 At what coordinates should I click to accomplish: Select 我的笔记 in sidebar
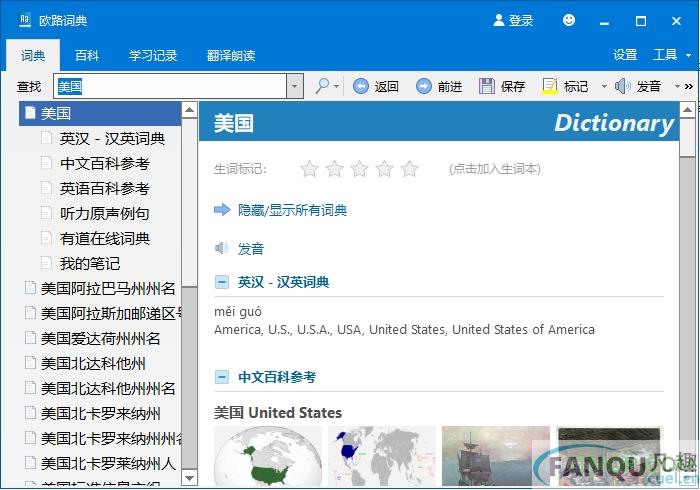click(90, 263)
